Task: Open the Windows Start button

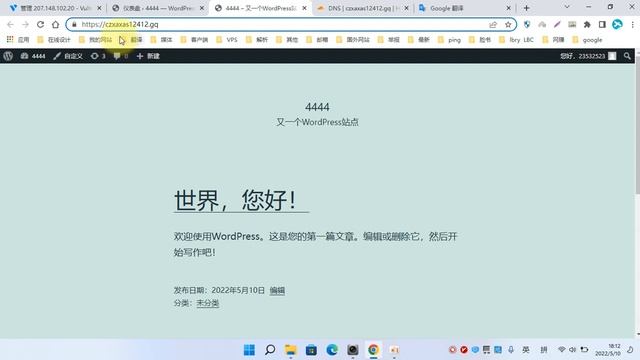Action: [x=249, y=350]
